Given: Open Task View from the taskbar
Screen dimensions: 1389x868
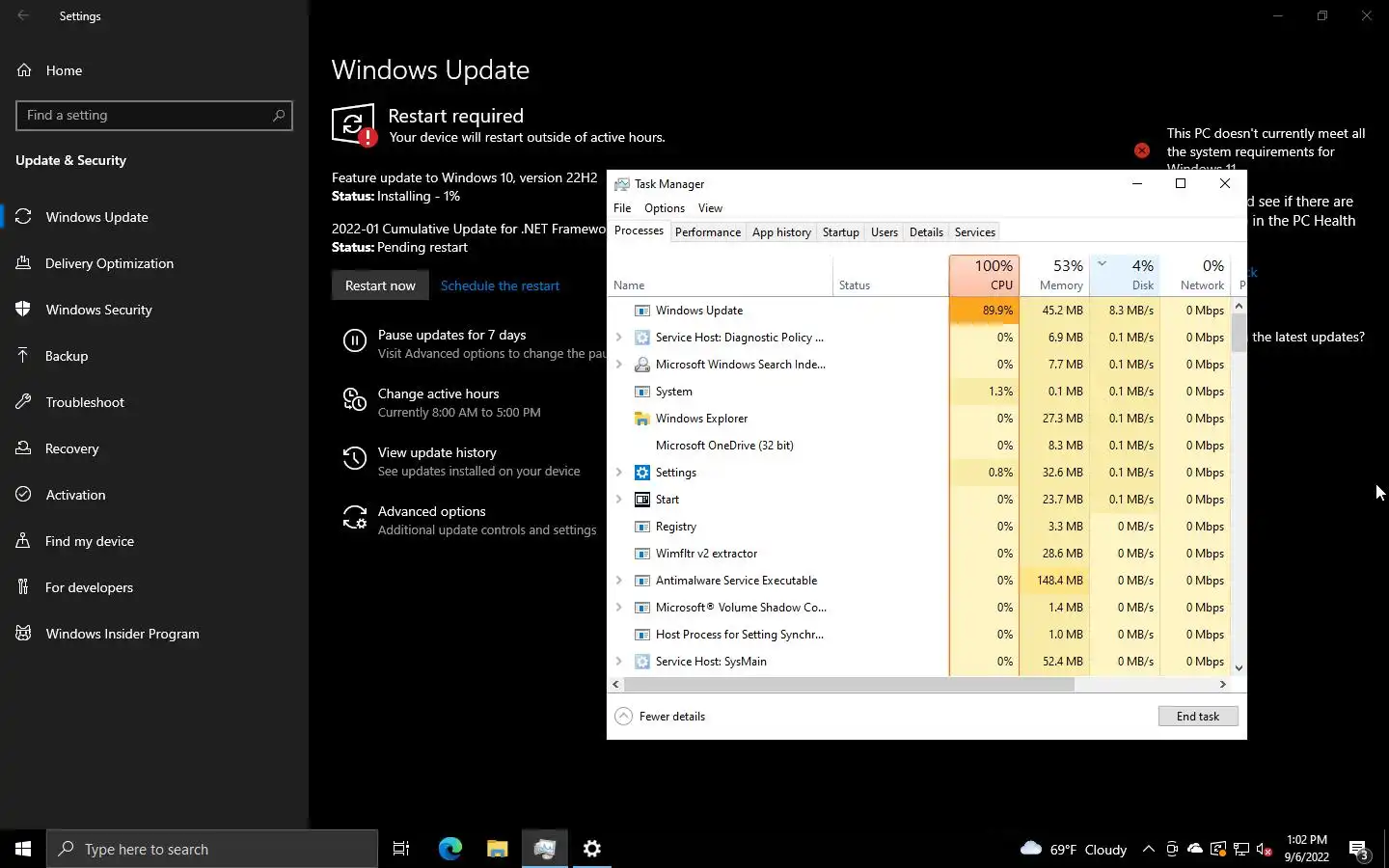Looking at the screenshot, I should tap(401, 849).
